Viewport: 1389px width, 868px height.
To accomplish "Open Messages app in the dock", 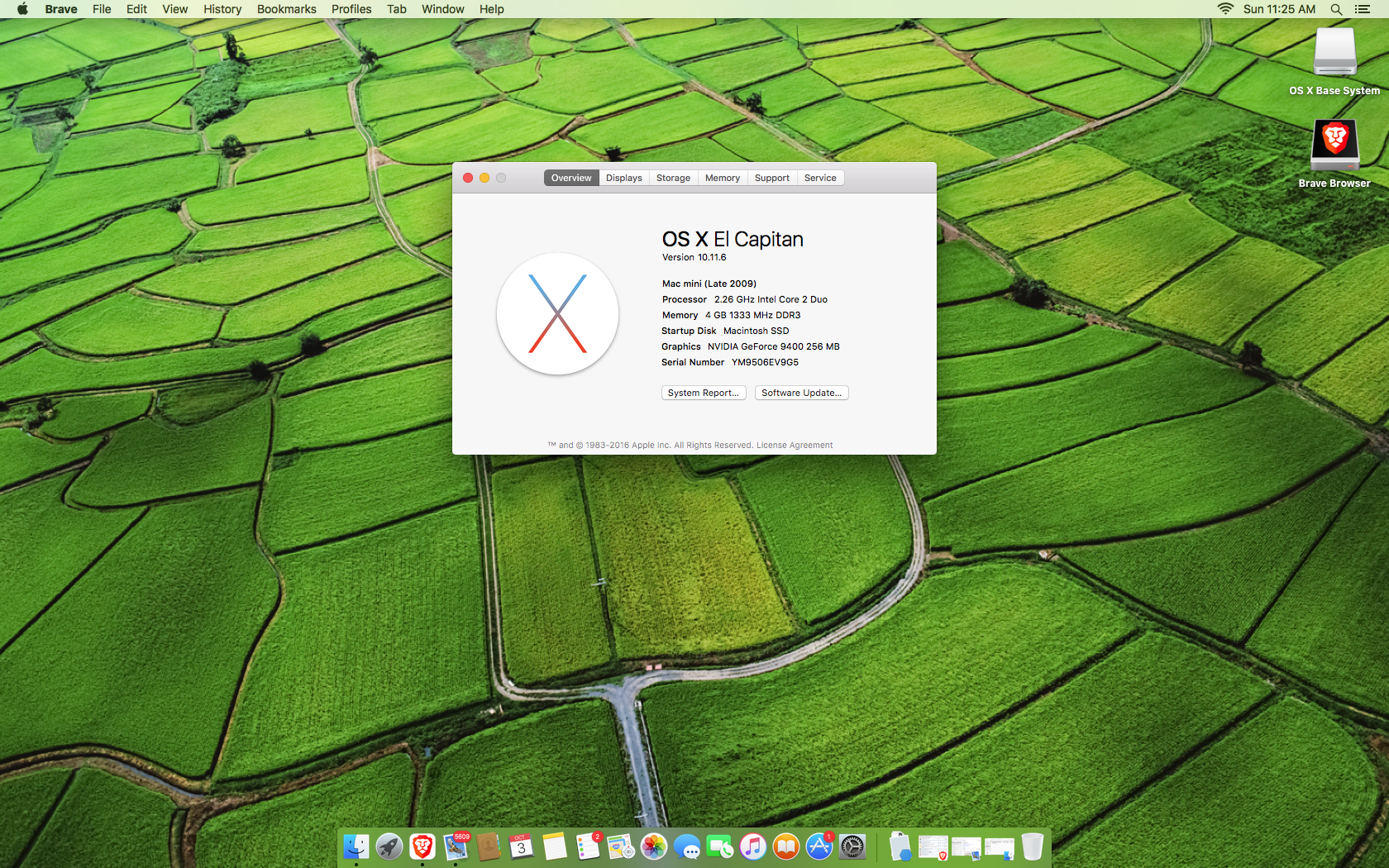I will [687, 847].
